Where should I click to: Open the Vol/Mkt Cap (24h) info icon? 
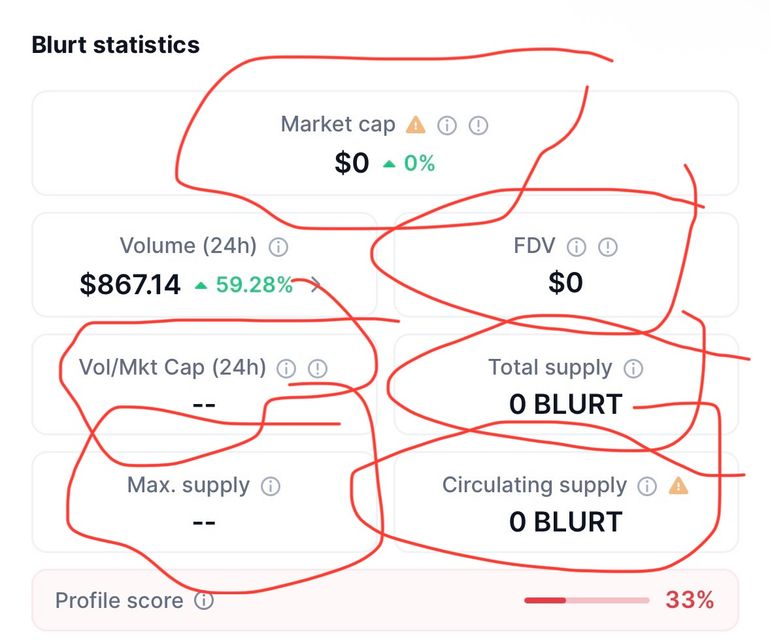286,368
